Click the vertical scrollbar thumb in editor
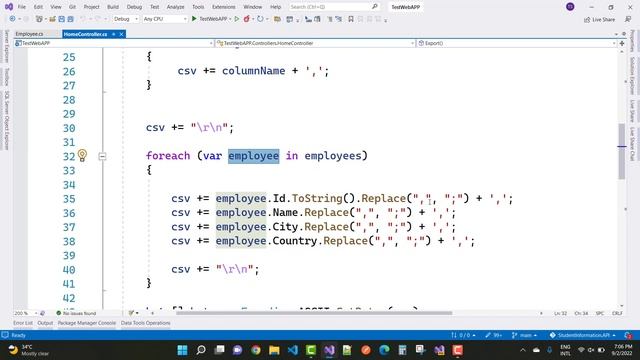This screenshot has width=640, height=360. click(622, 151)
